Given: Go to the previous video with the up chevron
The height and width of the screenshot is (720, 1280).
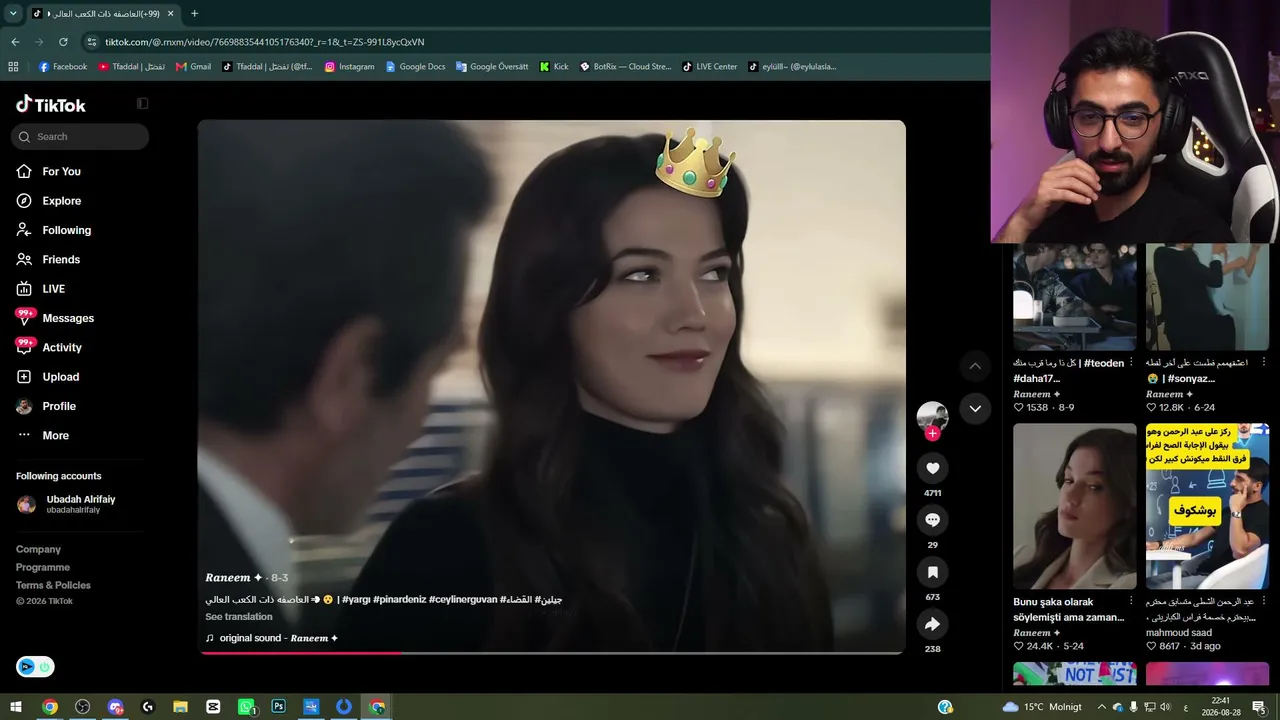Looking at the screenshot, I should pyautogui.click(x=975, y=366).
